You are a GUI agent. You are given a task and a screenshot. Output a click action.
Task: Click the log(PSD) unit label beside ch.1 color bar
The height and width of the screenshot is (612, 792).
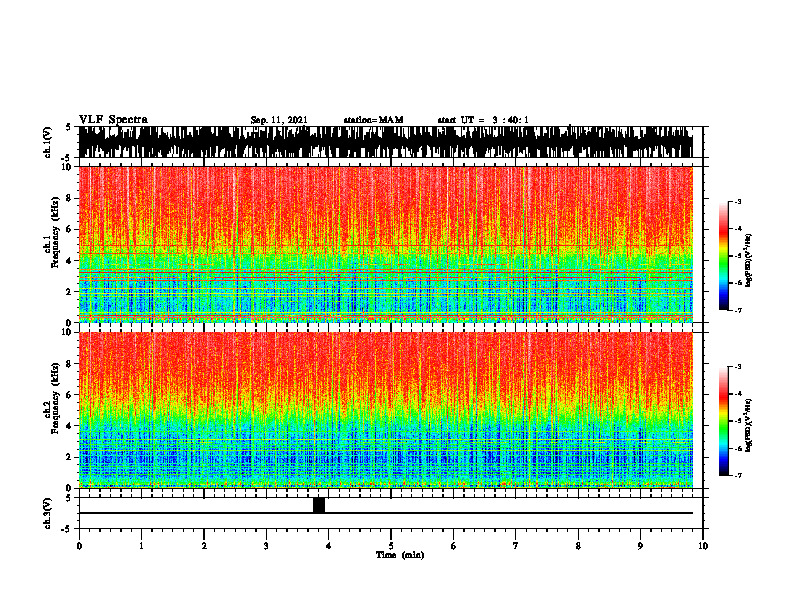[748, 261]
